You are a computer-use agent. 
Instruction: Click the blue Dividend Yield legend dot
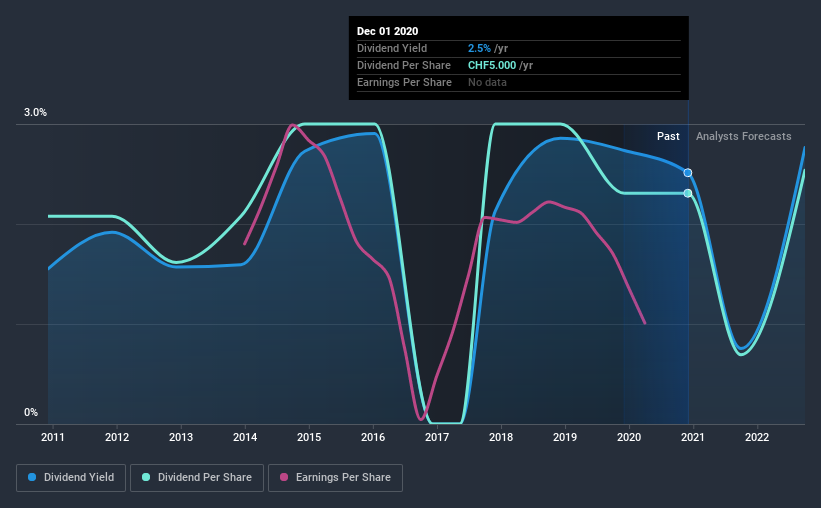pos(32,477)
